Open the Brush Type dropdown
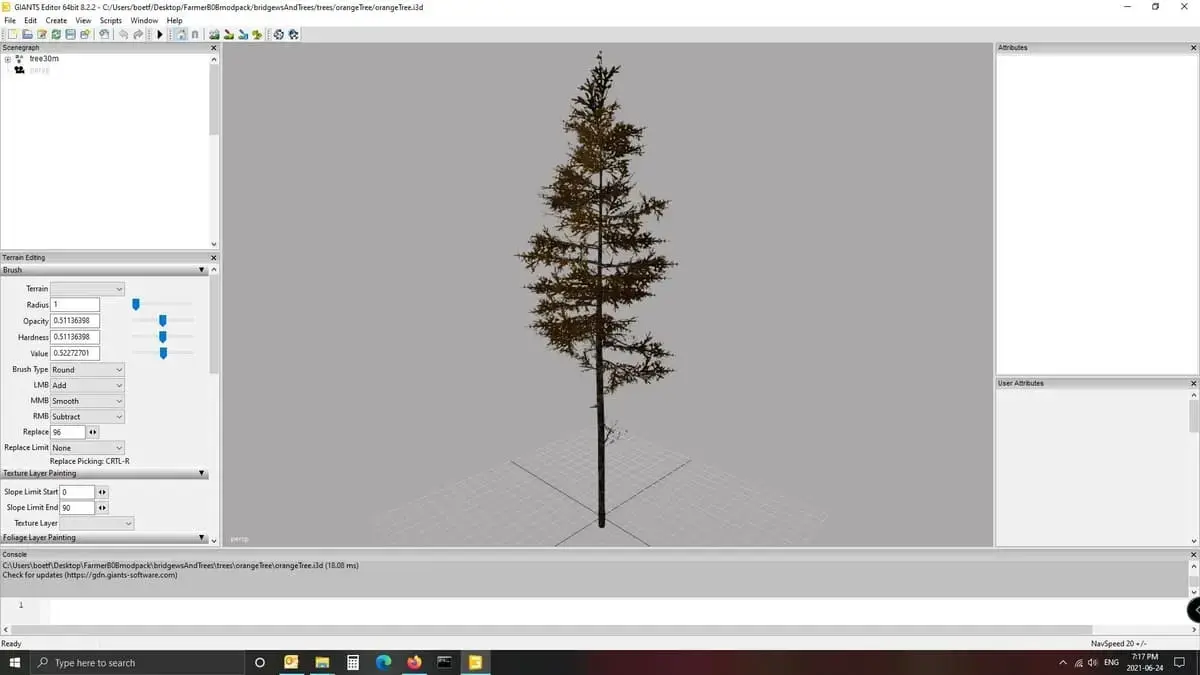The width and height of the screenshot is (1200, 675). [88, 370]
